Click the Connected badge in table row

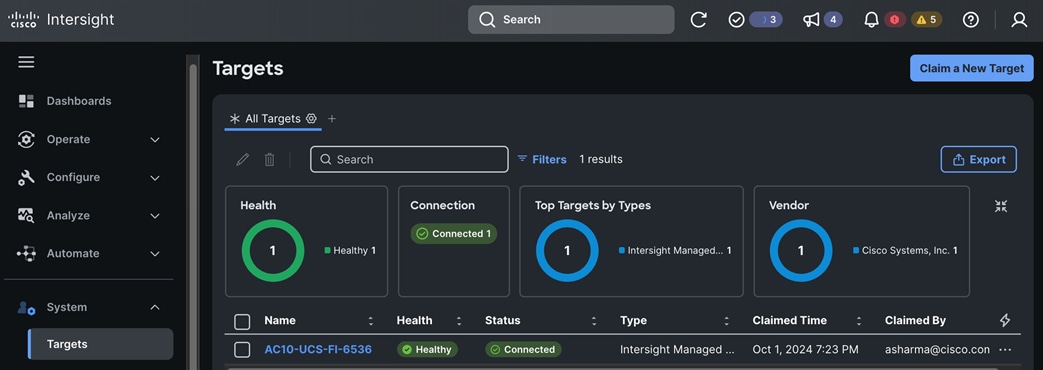523,349
